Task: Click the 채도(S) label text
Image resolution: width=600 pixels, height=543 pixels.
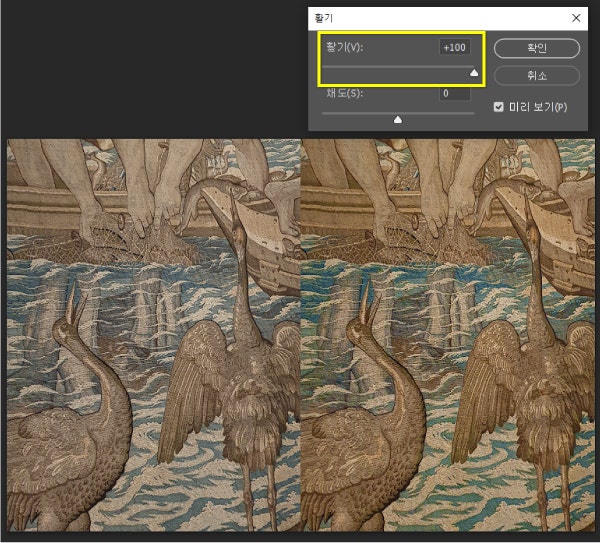Action: (x=344, y=94)
